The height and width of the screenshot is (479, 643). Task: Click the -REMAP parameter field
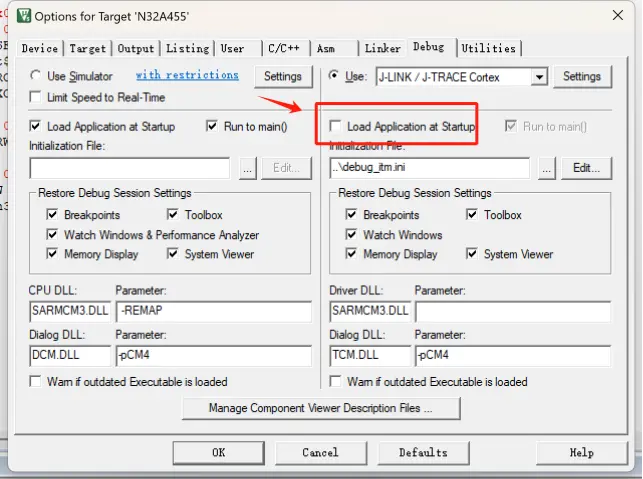coord(214,311)
